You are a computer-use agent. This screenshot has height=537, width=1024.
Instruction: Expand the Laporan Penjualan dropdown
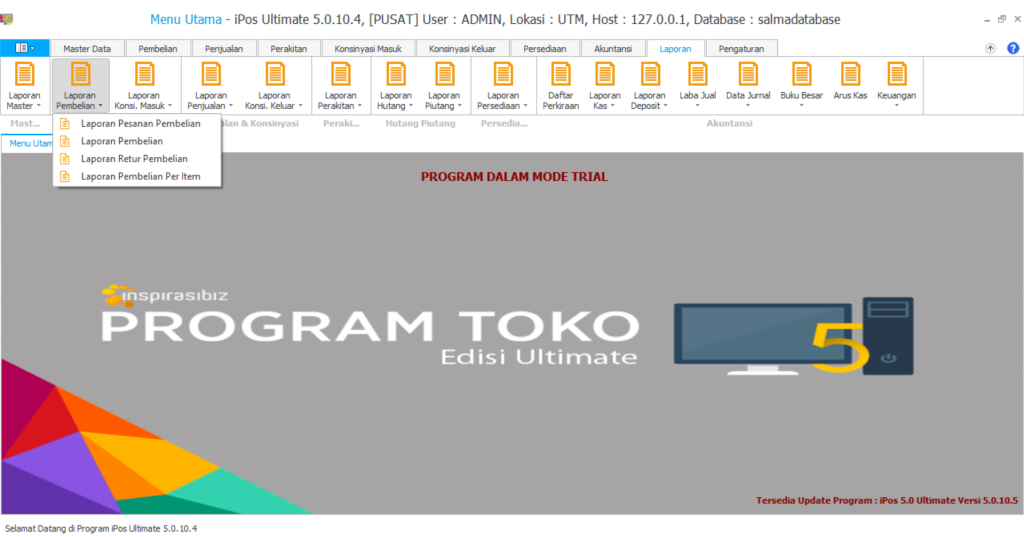210,86
